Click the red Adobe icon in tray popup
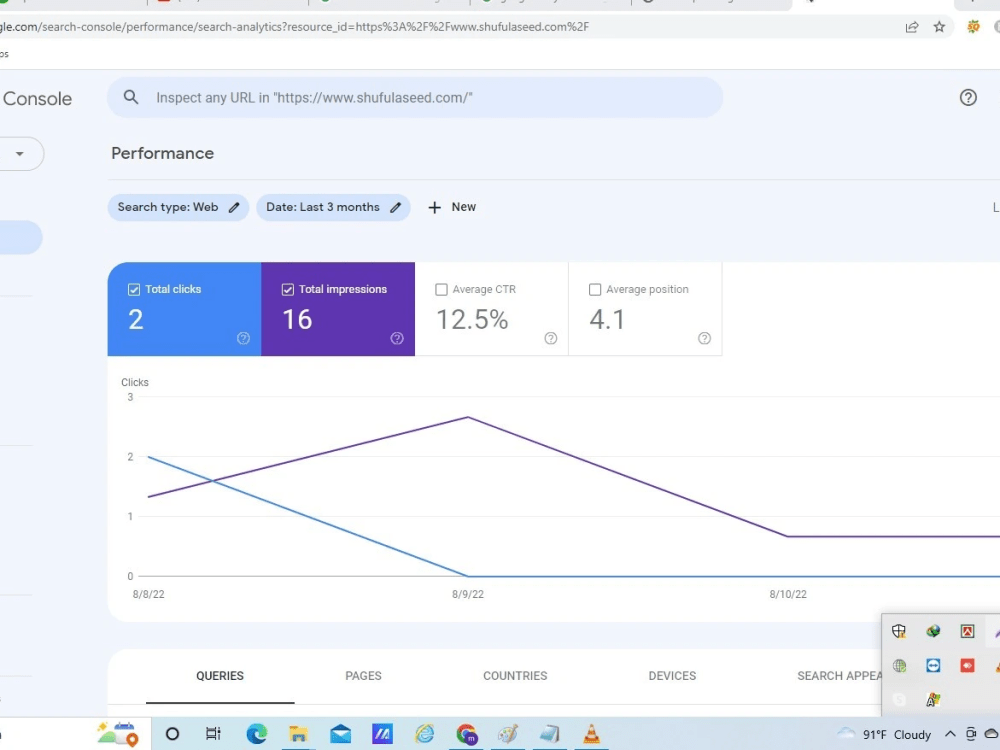1000x750 pixels. click(x=967, y=631)
